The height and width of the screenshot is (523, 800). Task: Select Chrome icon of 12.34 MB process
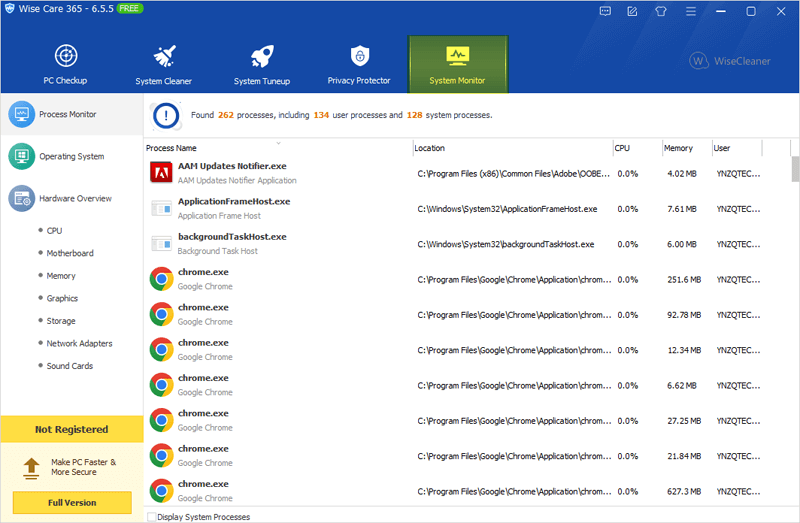[161, 350]
